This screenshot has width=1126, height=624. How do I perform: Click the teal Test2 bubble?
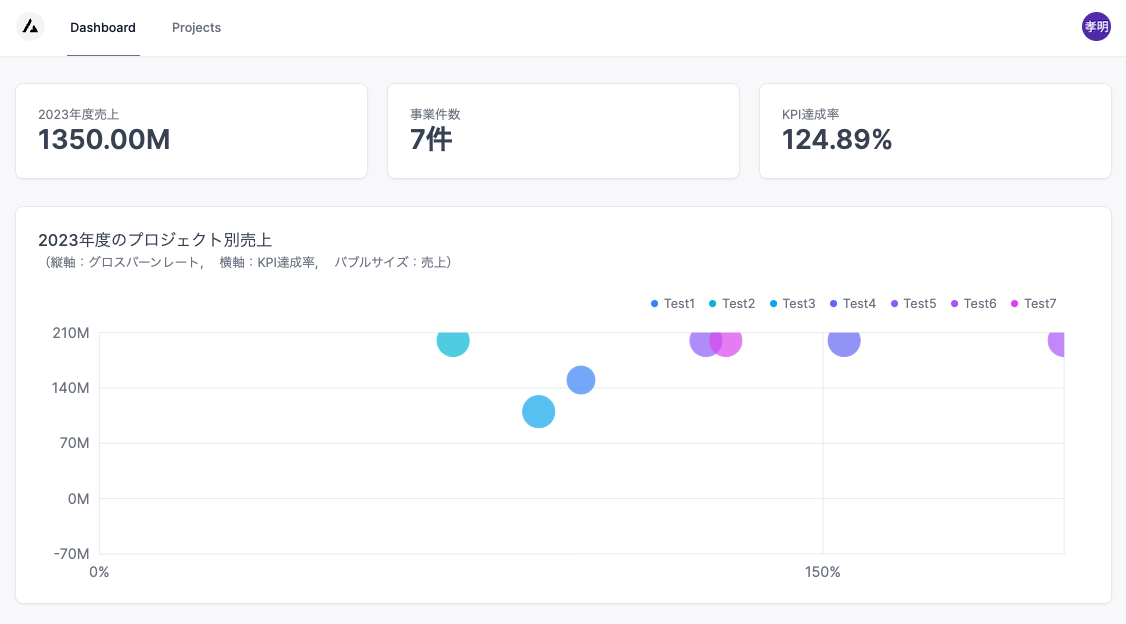(453, 343)
